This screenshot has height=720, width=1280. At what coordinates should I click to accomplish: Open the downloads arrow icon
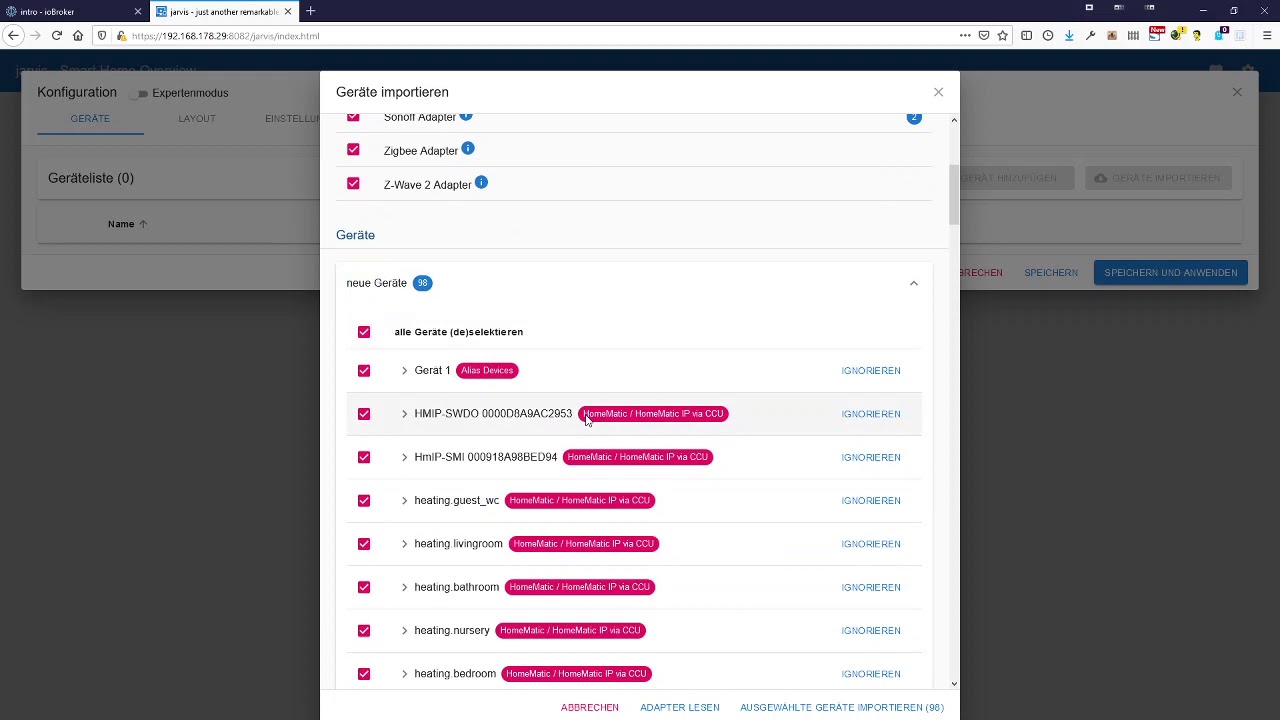[1069, 36]
